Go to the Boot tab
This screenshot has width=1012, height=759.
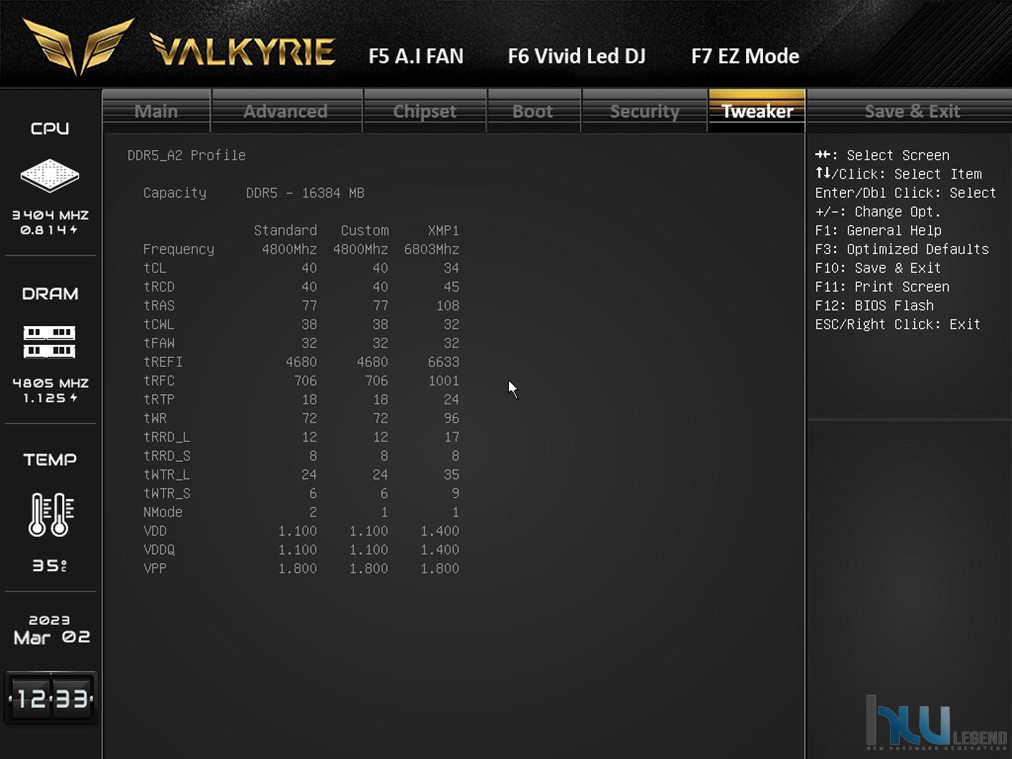[533, 111]
